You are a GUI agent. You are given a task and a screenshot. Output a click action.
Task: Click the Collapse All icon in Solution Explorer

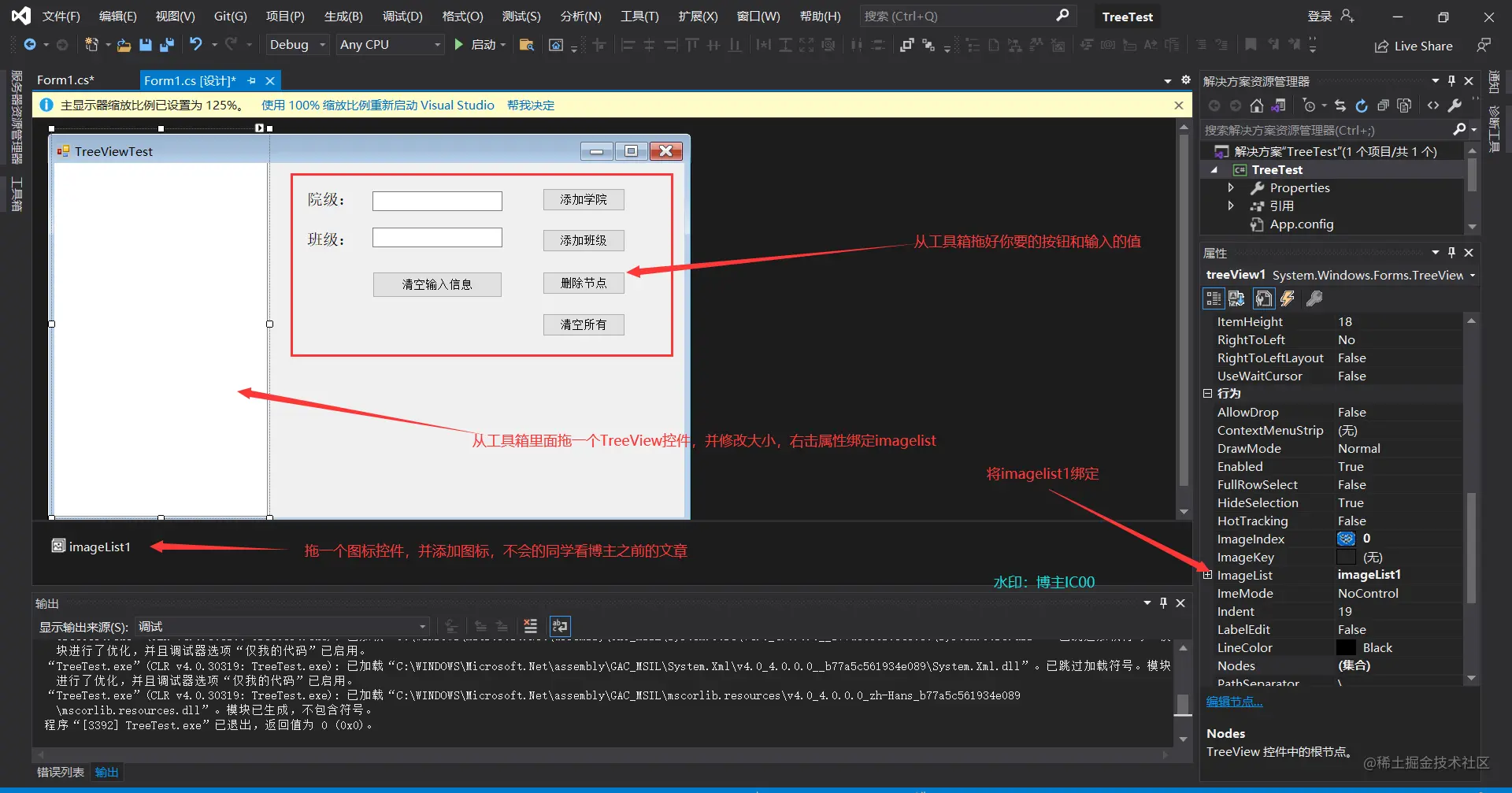click(1383, 106)
